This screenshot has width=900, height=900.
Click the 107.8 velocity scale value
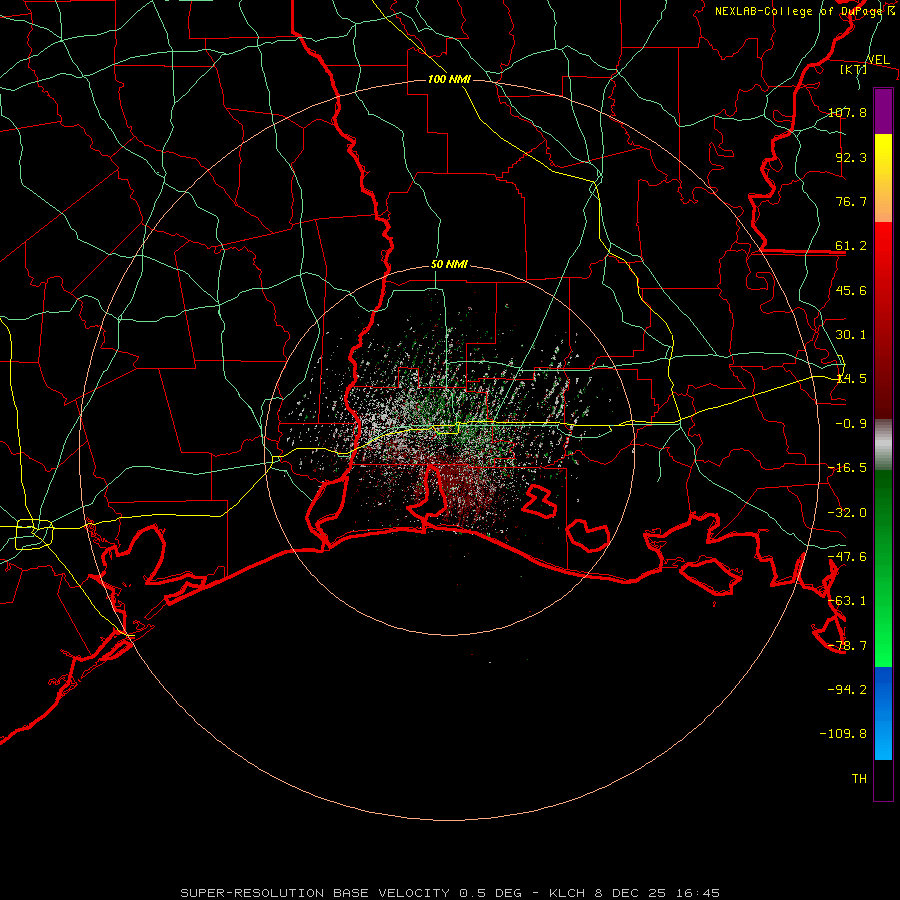(x=847, y=112)
